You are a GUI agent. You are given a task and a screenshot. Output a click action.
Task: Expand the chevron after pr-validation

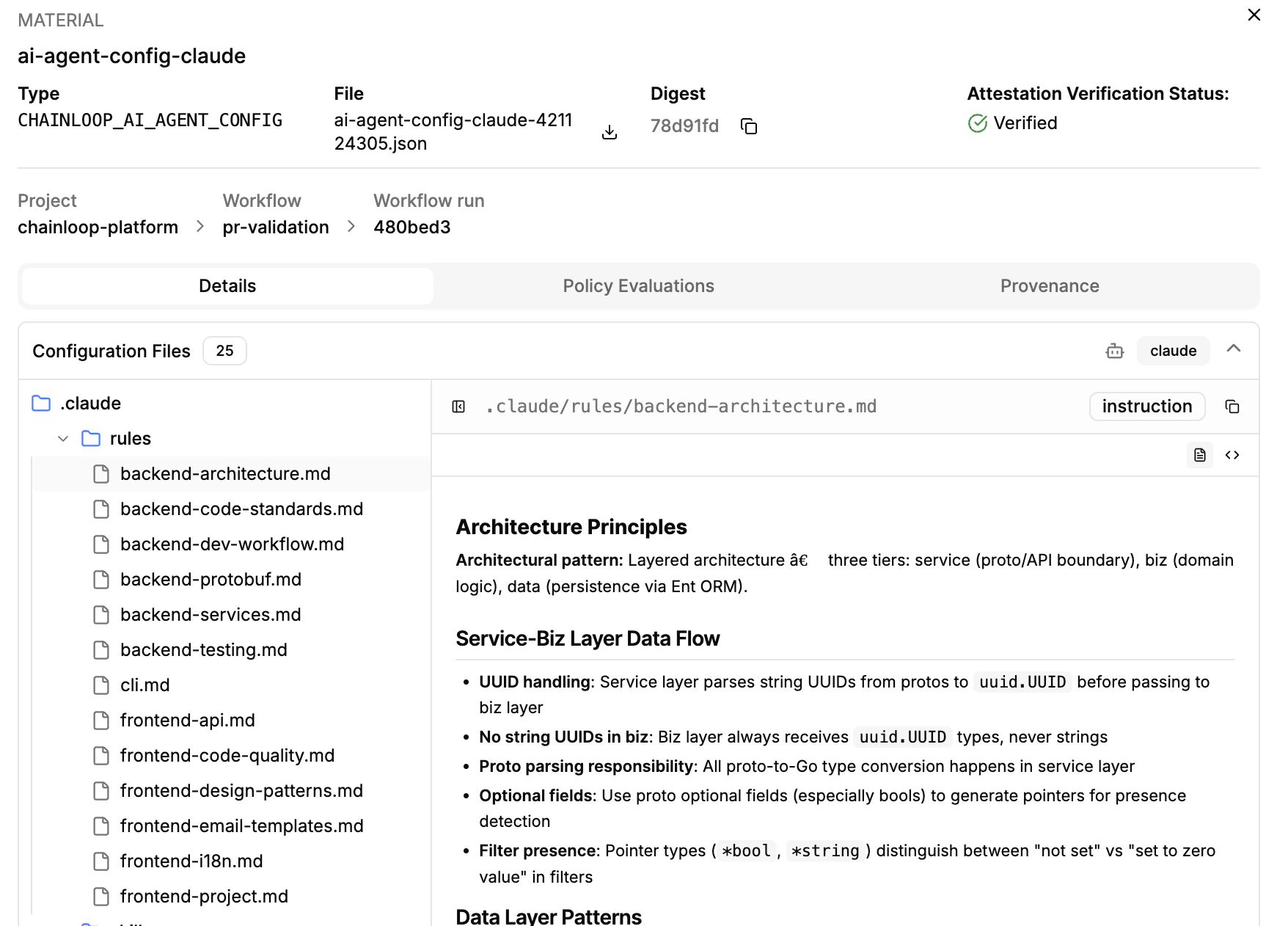(351, 227)
